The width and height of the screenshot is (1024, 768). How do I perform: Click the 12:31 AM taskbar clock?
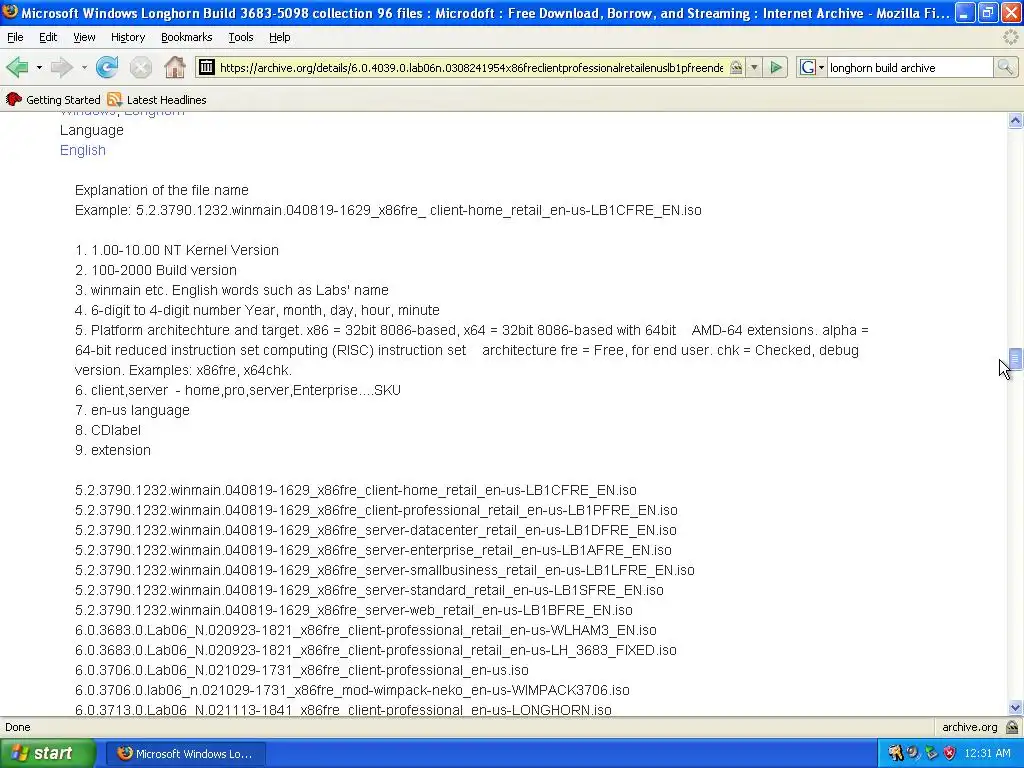[987, 754]
